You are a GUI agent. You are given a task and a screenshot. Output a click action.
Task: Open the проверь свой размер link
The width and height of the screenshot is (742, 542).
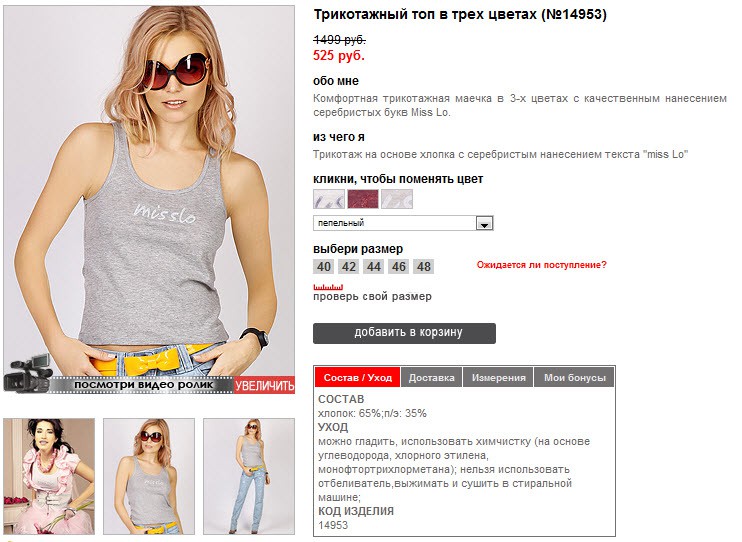(x=372, y=297)
